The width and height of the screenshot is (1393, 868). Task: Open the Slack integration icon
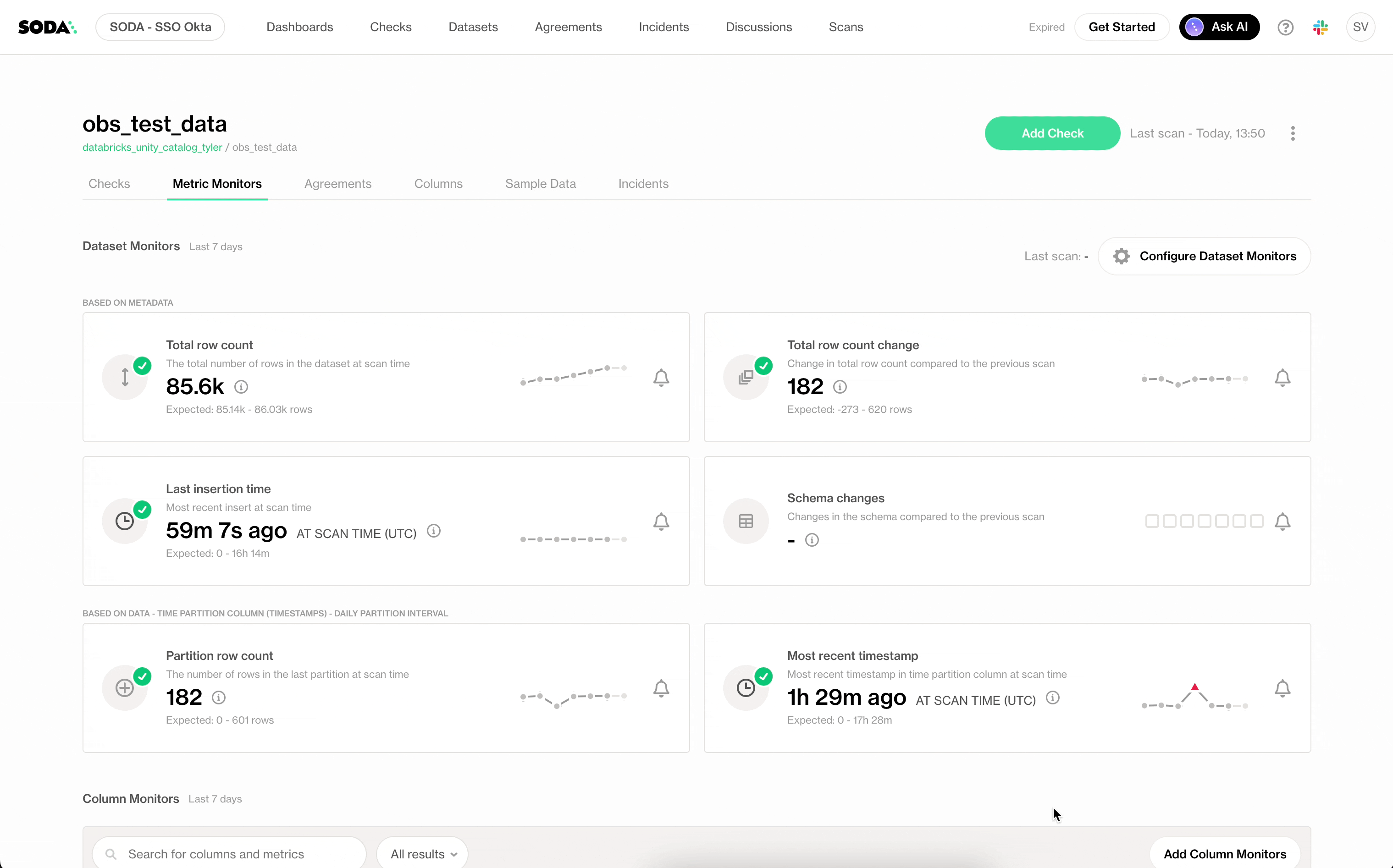[1321, 27]
